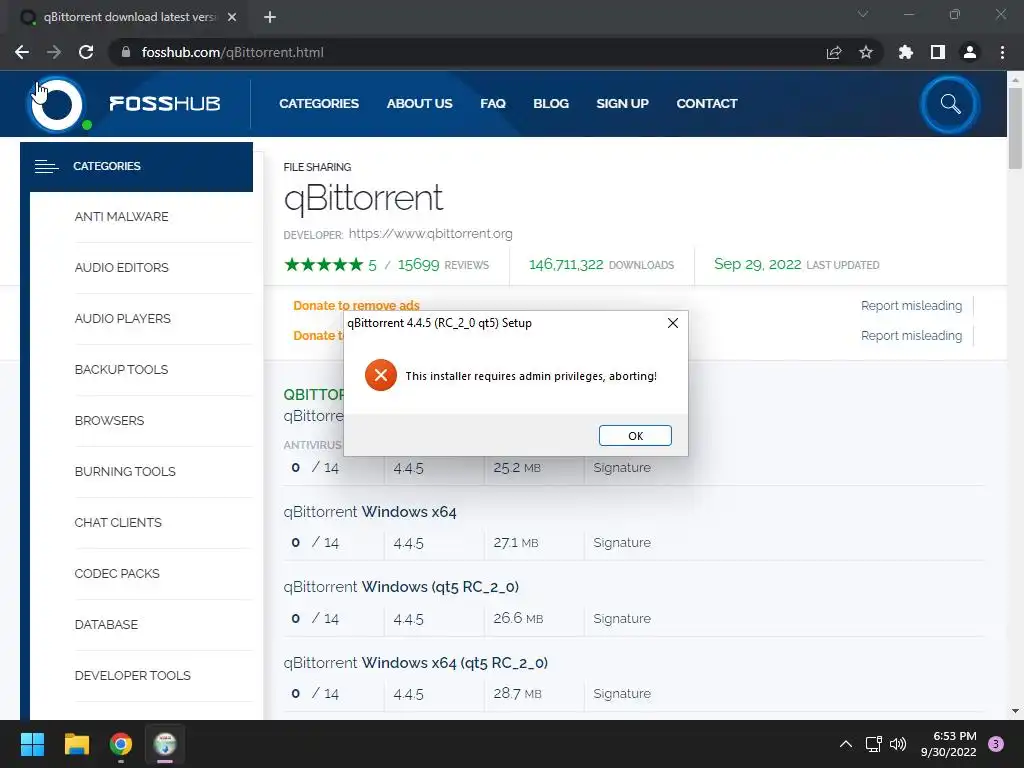Image resolution: width=1024 pixels, height=768 pixels.
Task: Close the qBittorrent download tab
Action: coord(232,17)
